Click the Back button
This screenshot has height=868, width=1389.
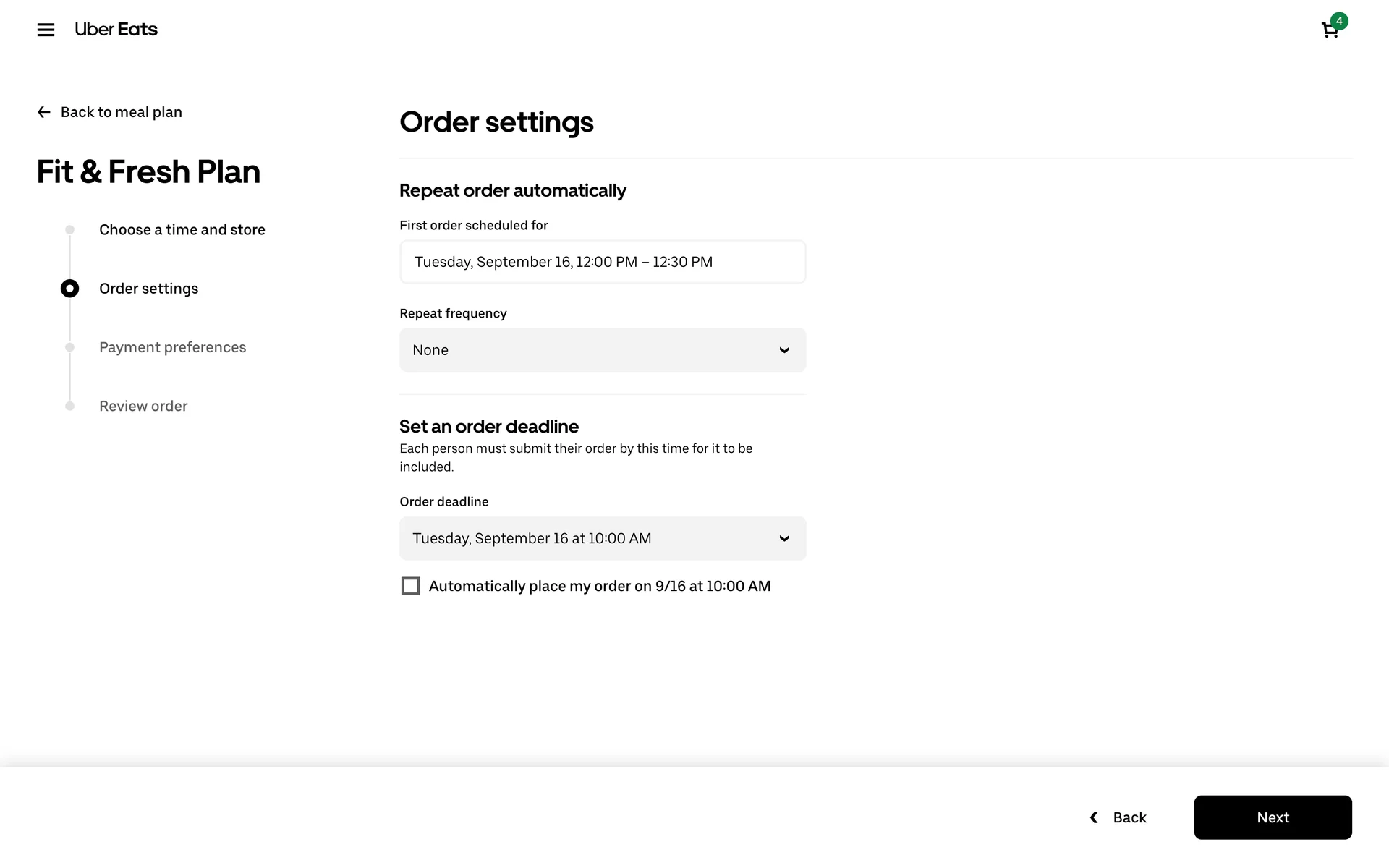click(1129, 817)
